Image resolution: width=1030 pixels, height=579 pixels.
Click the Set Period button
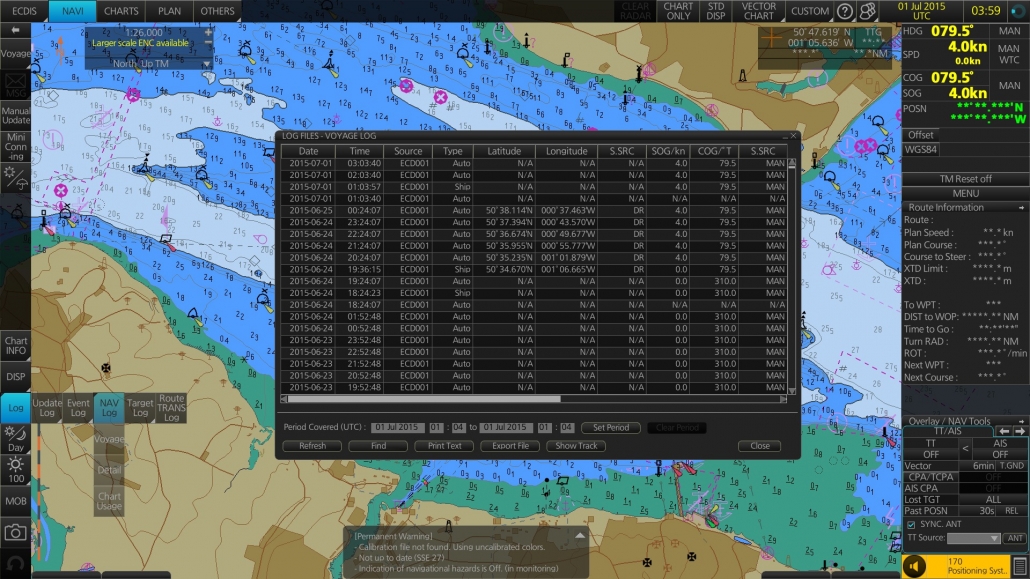[611, 427]
